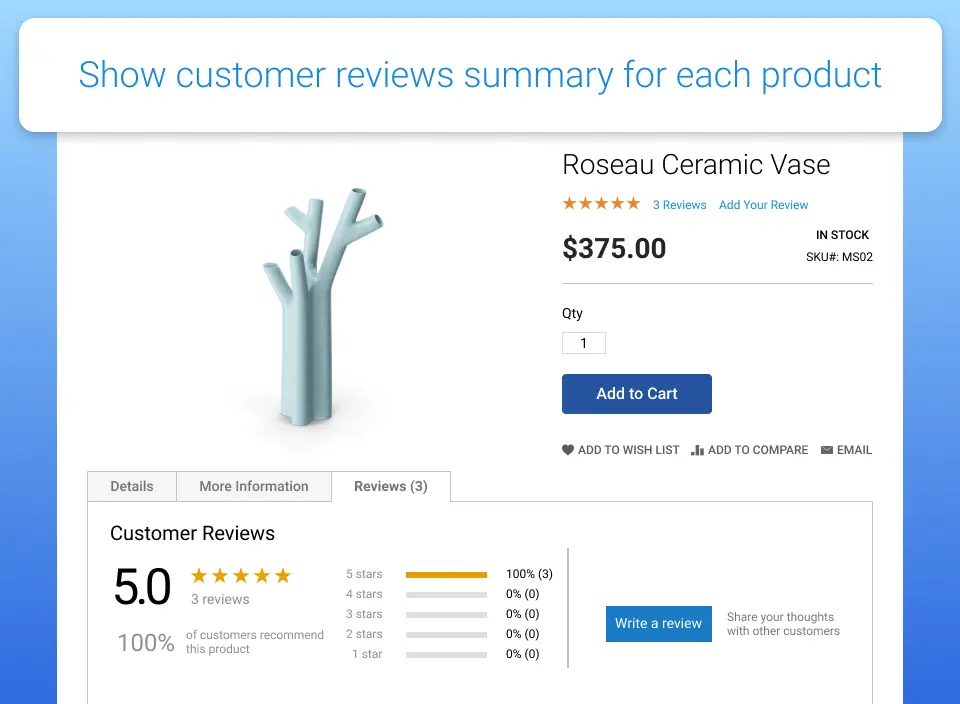Click the 5 stars rating bar

pyautogui.click(x=446, y=574)
